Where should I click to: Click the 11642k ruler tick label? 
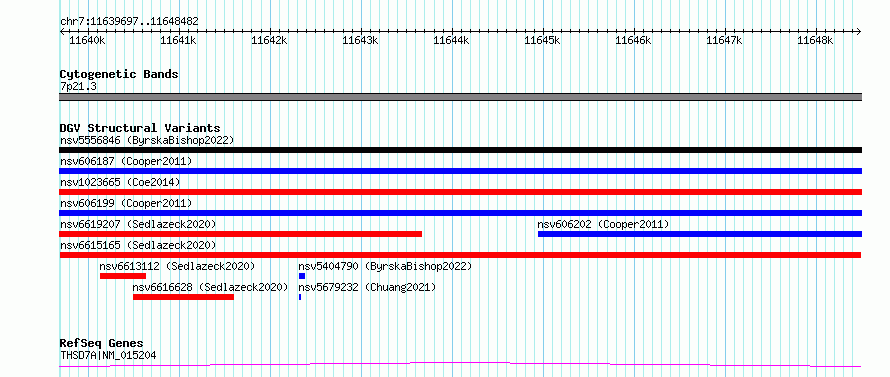[x=269, y=40]
